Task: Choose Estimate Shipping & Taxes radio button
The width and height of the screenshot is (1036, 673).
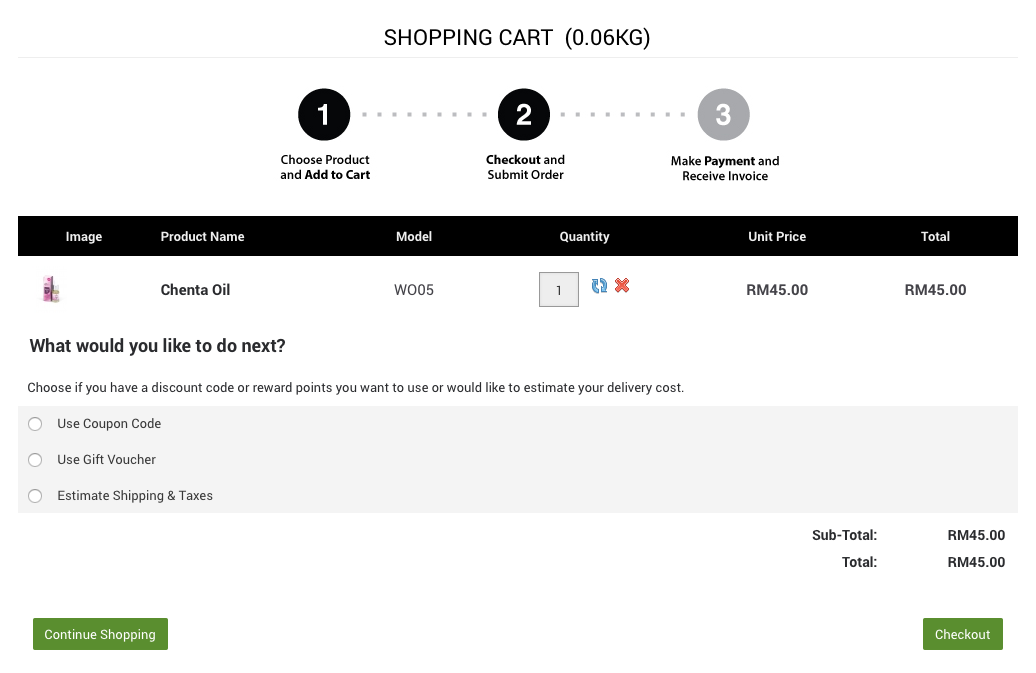Action: [x=35, y=496]
